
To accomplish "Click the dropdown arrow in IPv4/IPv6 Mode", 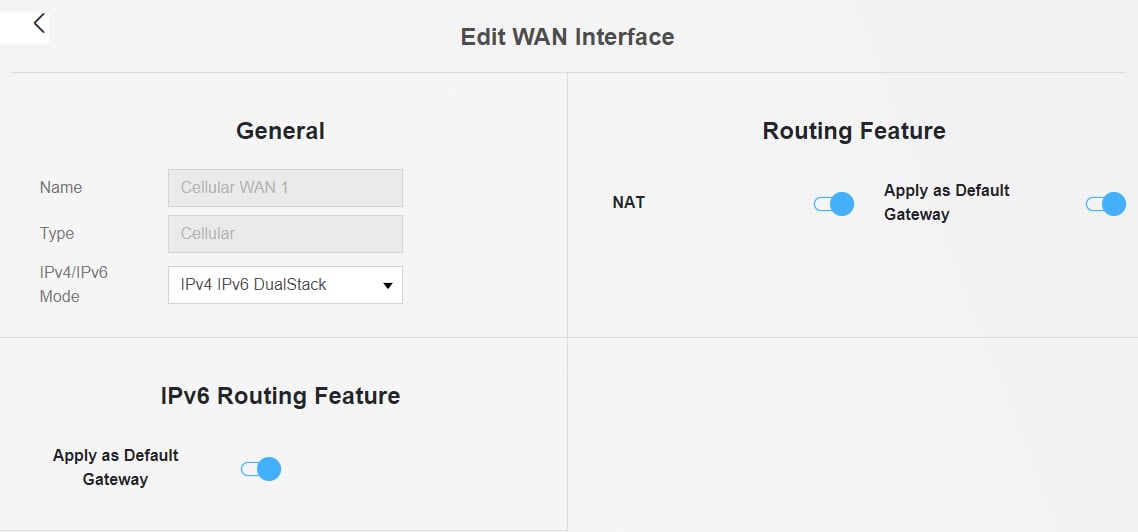I will (x=388, y=286).
